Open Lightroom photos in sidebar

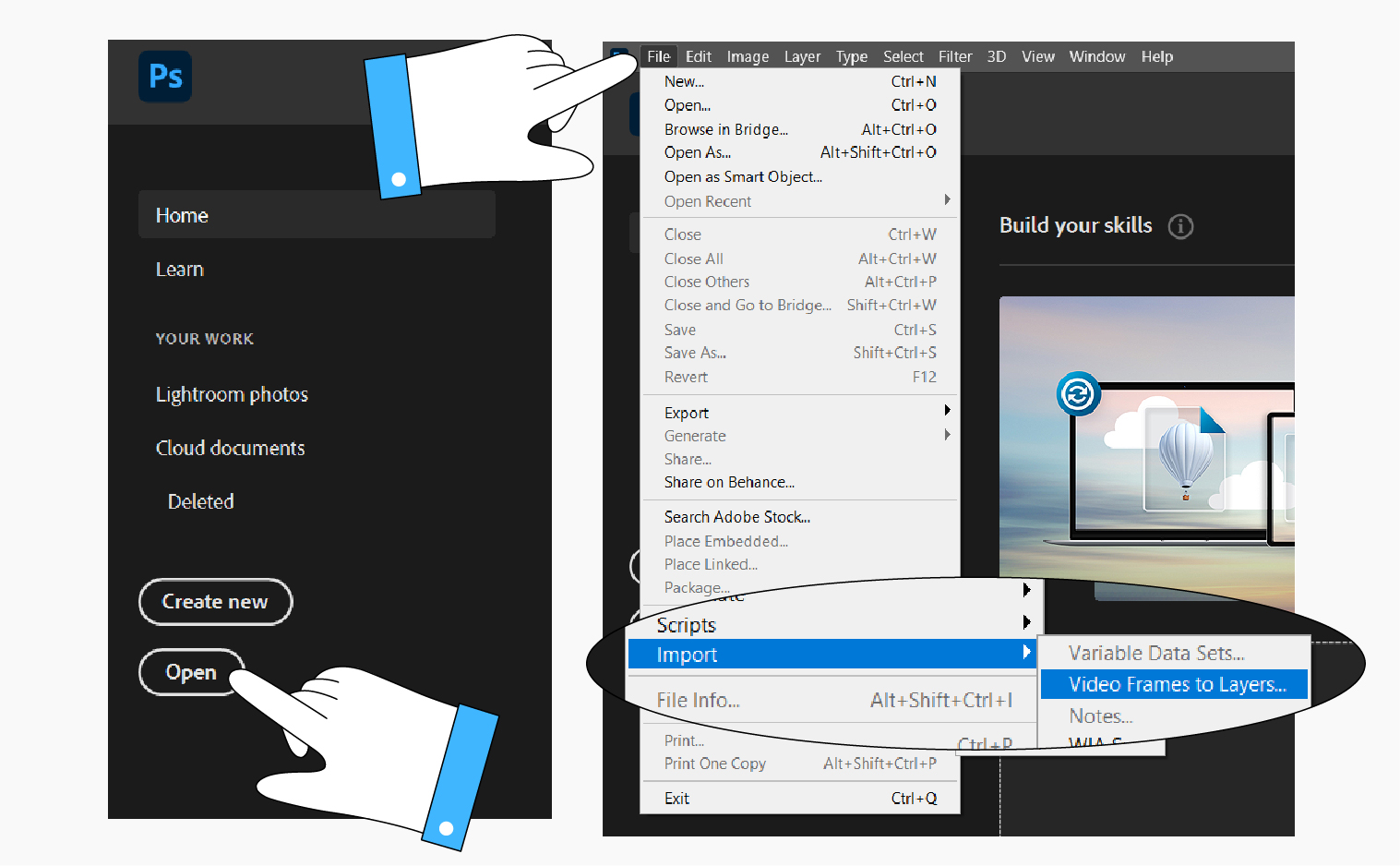232,395
